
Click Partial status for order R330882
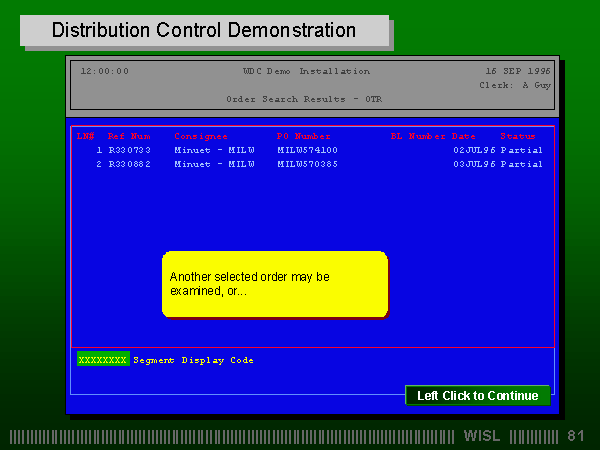[521, 164]
